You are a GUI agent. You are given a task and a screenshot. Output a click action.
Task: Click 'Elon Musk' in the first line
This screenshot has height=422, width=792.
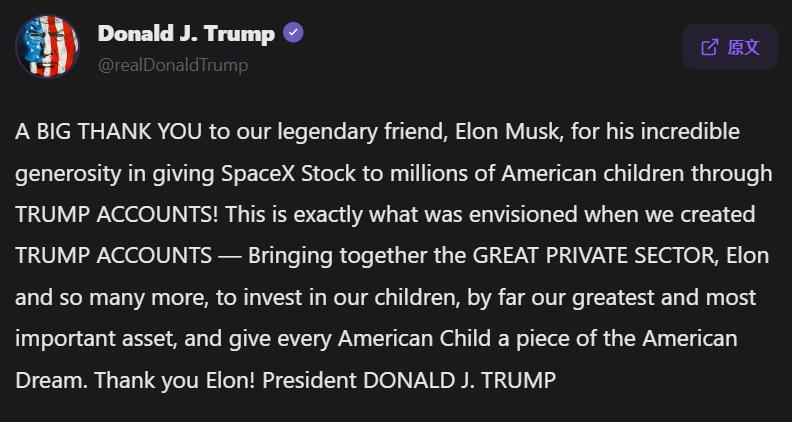tap(510, 132)
